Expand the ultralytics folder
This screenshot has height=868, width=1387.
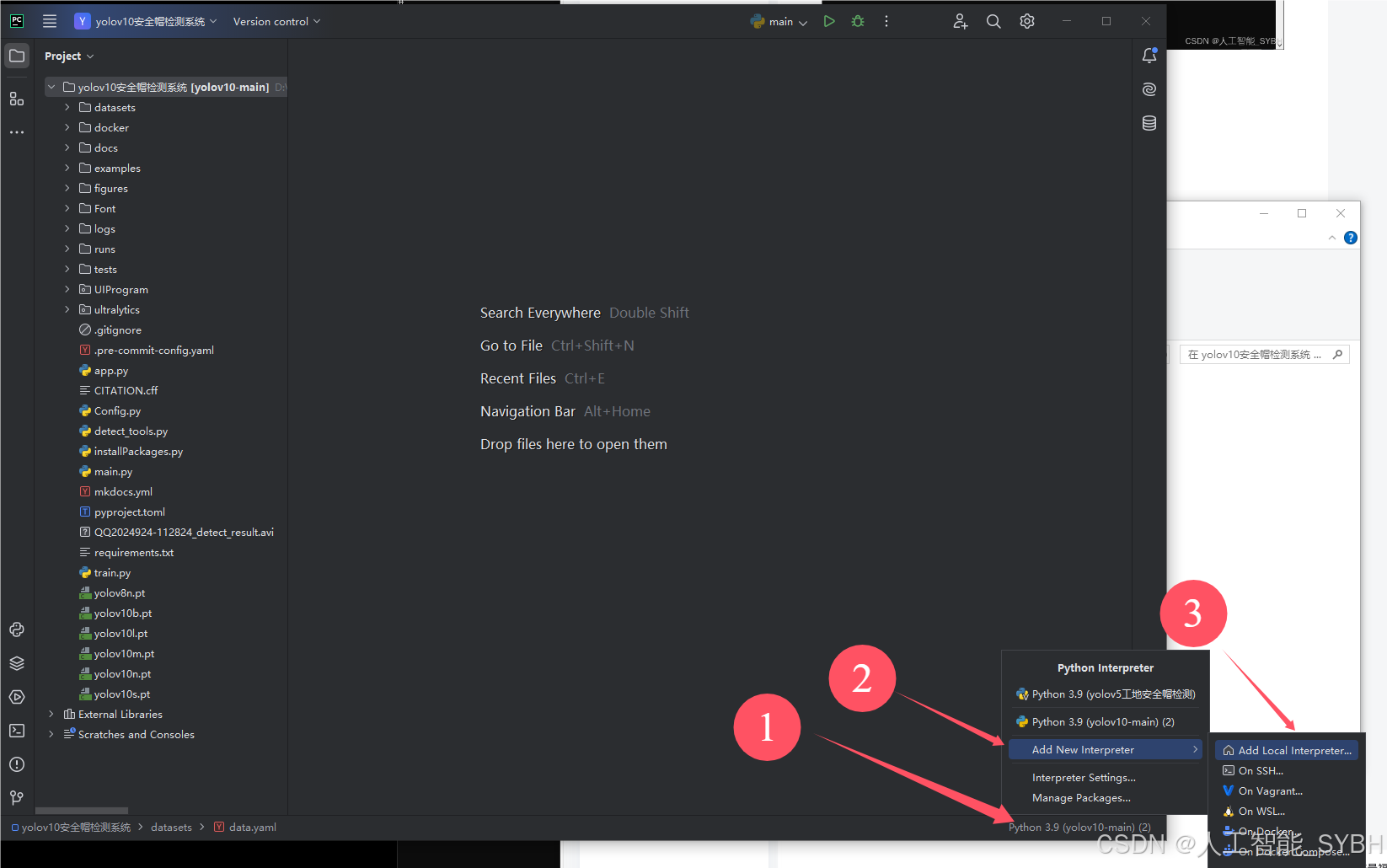pyautogui.click(x=67, y=309)
